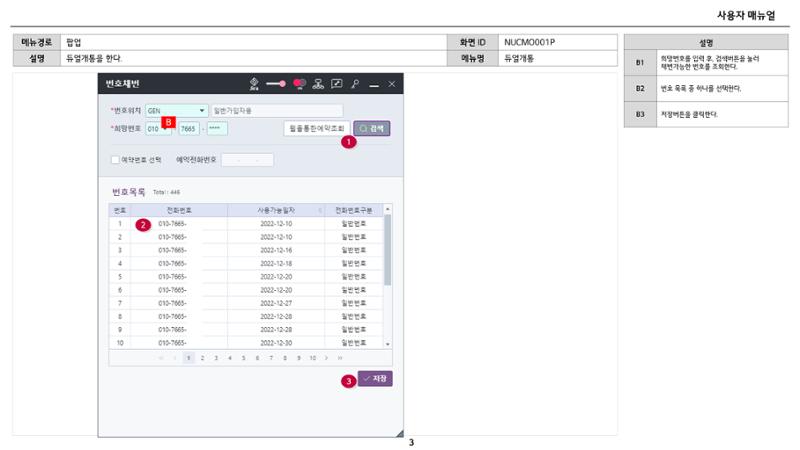Click the list scrollbar up arrow

point(388,209)
